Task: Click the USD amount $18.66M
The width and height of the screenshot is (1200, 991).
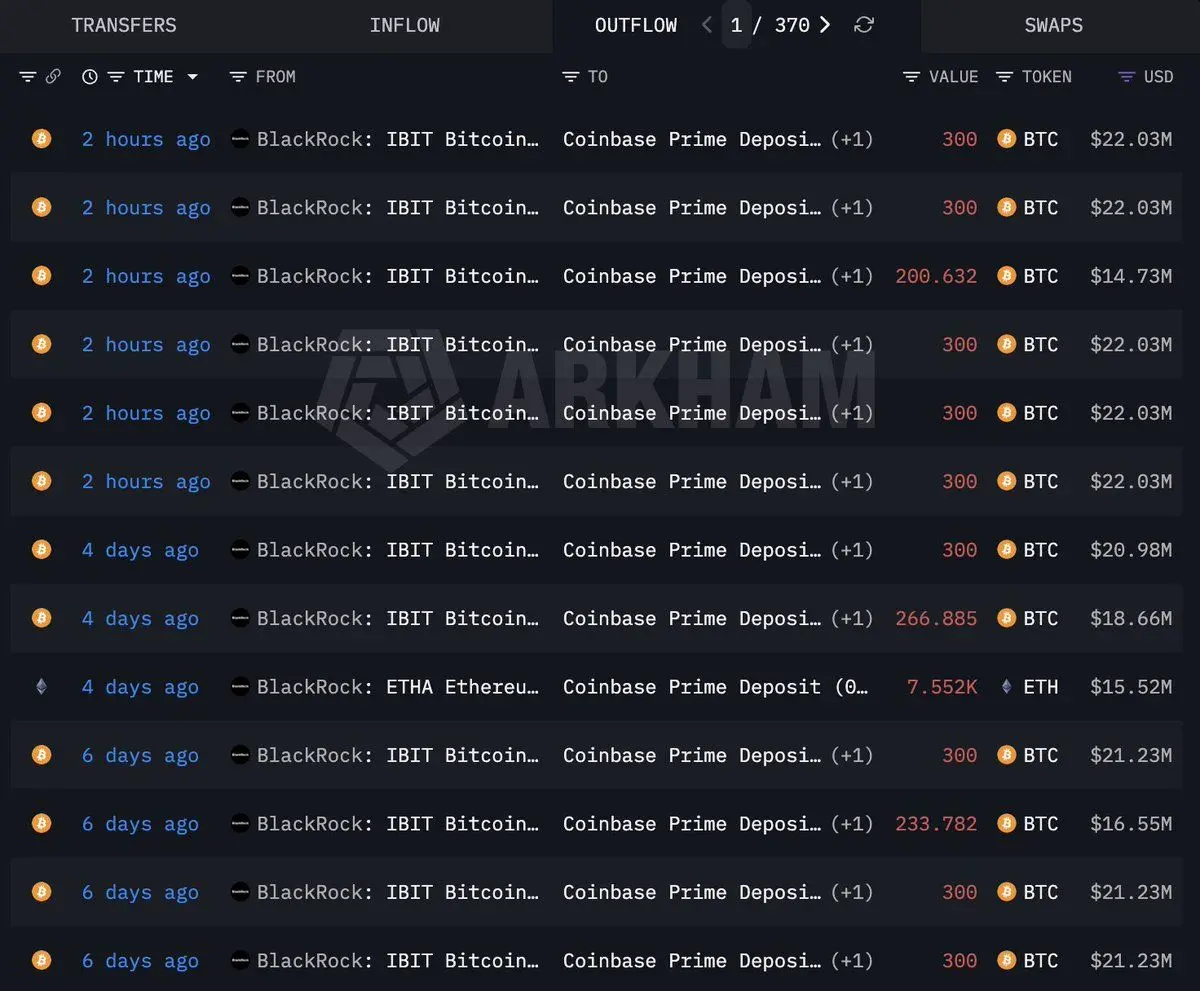Action: click(x=1131, y=619)
